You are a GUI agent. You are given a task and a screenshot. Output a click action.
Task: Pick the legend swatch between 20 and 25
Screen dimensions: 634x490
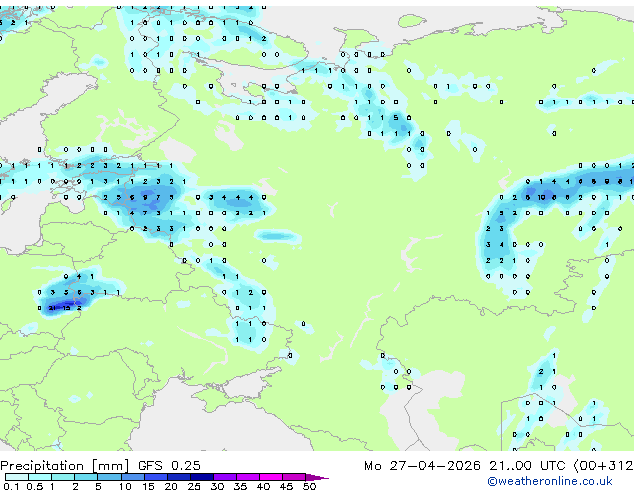[178, 477]
